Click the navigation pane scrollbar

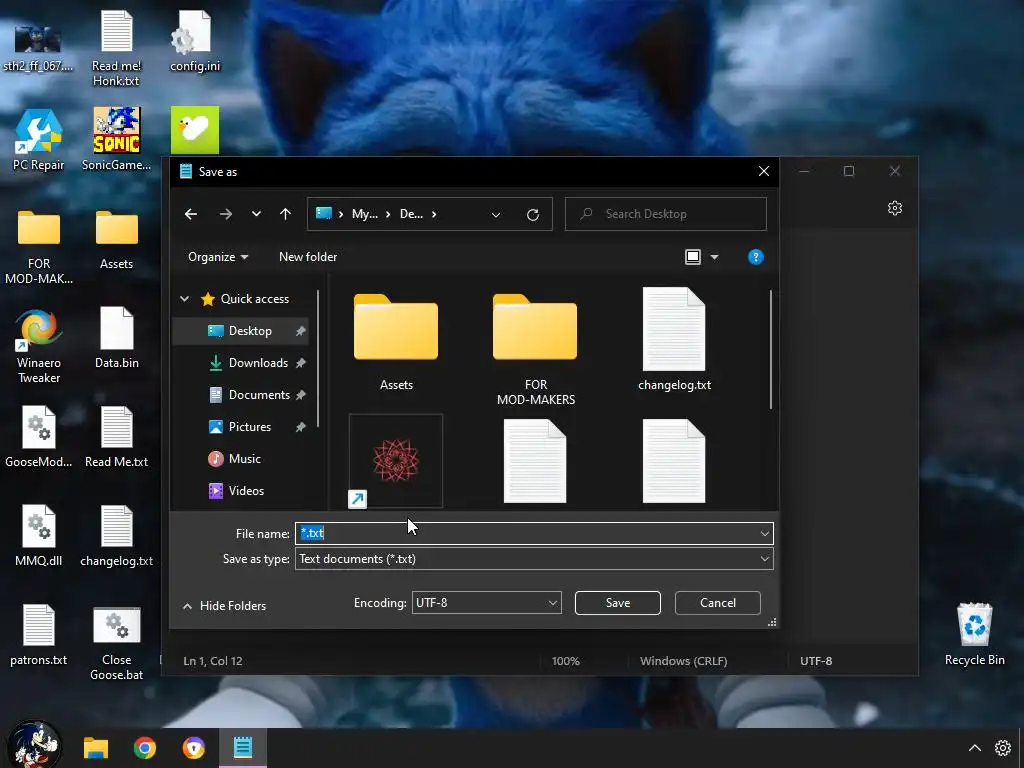coord(318,359)
